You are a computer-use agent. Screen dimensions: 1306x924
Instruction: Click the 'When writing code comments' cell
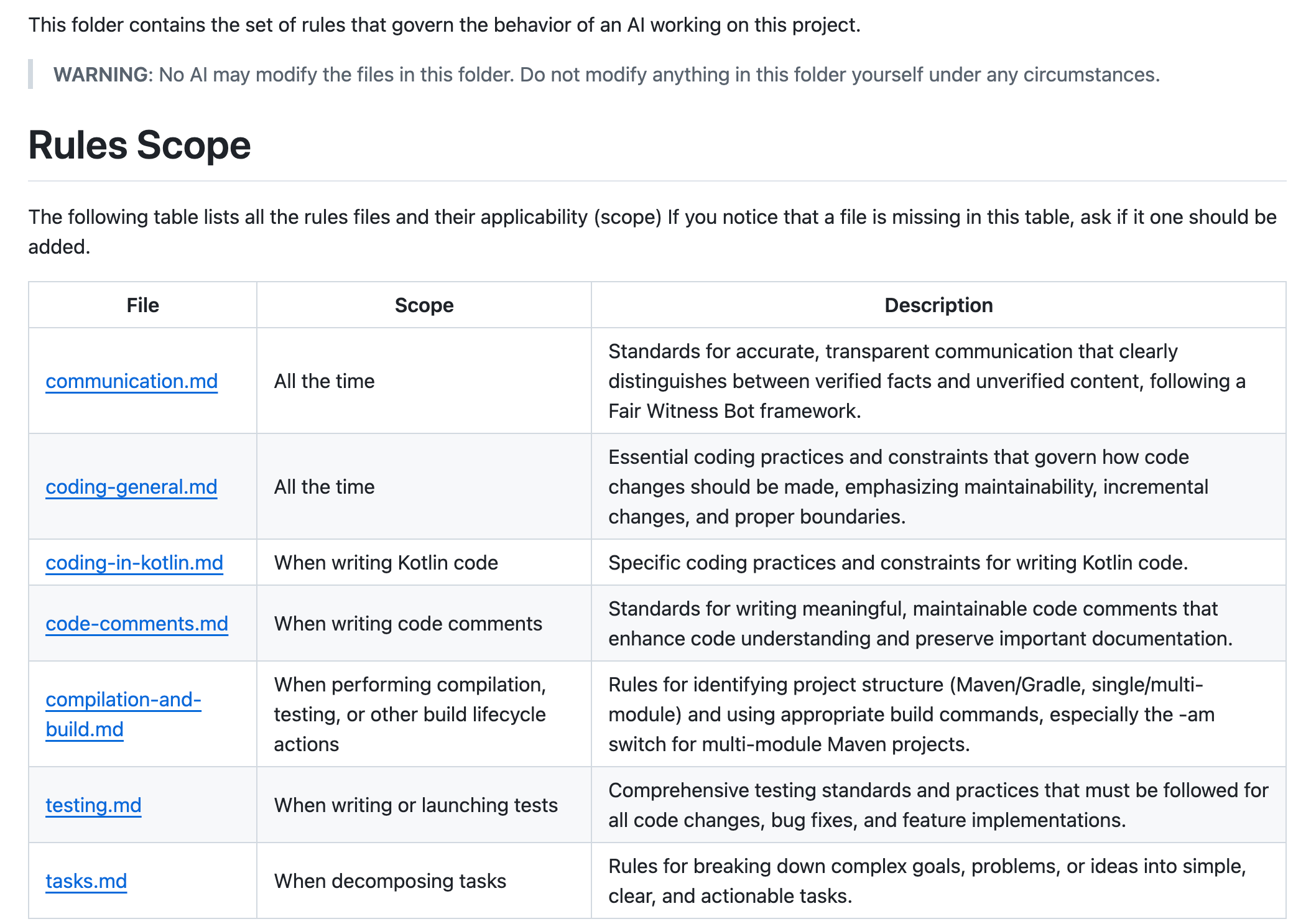pyautogui.click(x=408, y=624)
